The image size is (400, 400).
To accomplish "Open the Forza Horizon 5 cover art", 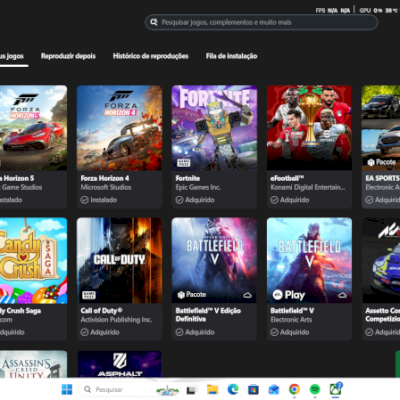I will 33,128.
